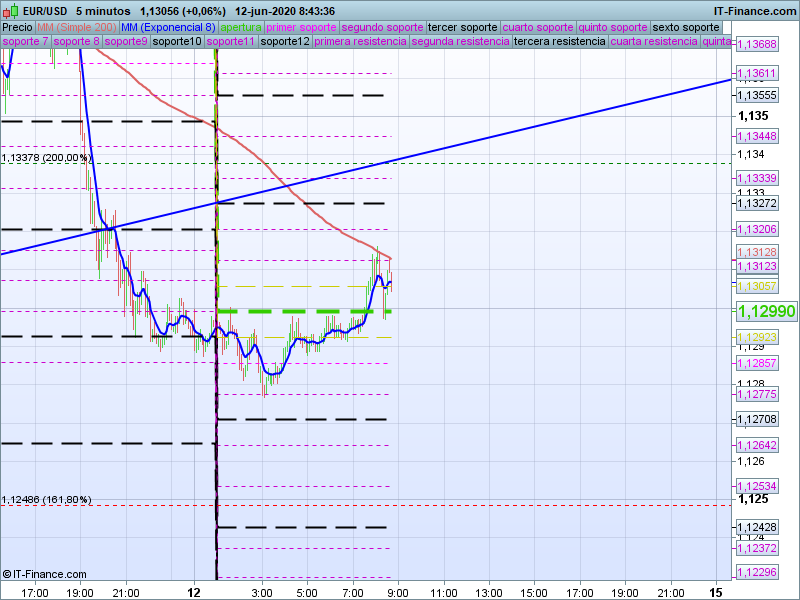Click the soporte10 legend label
This screenshot has width=800, height=600.
pos(180,42)
